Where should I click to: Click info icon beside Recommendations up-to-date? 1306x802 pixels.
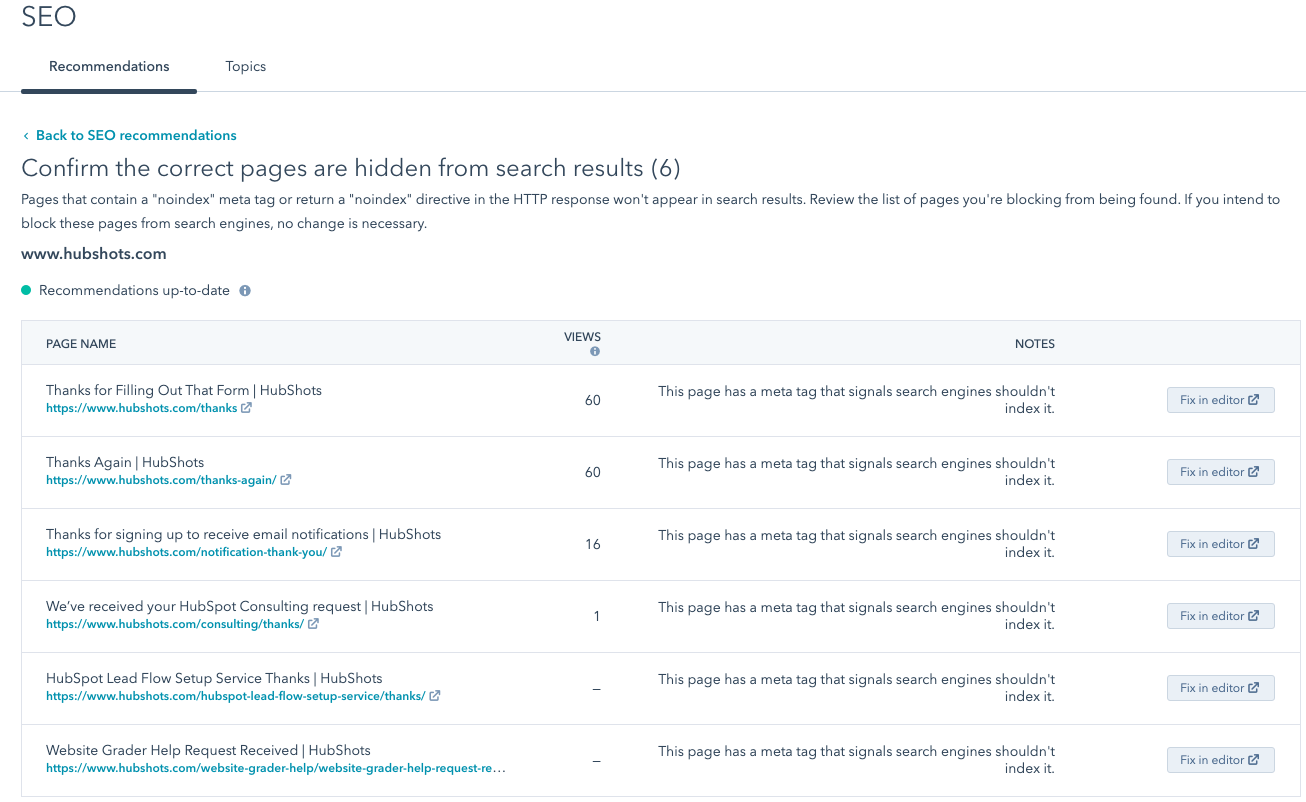245,291
